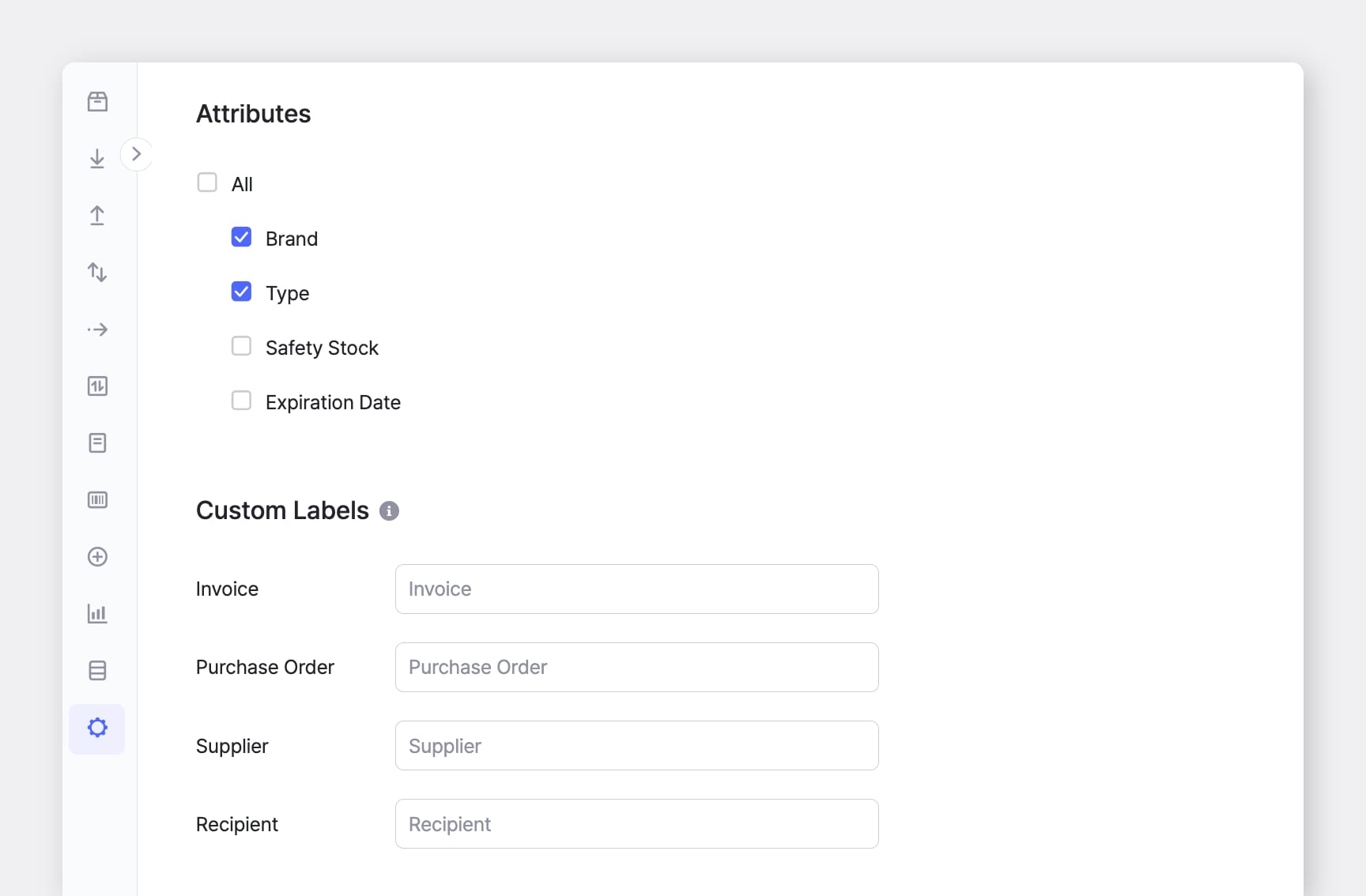Select the stock-in download icon
This screenshot has width=1366, height=896.
click(97, 158)
